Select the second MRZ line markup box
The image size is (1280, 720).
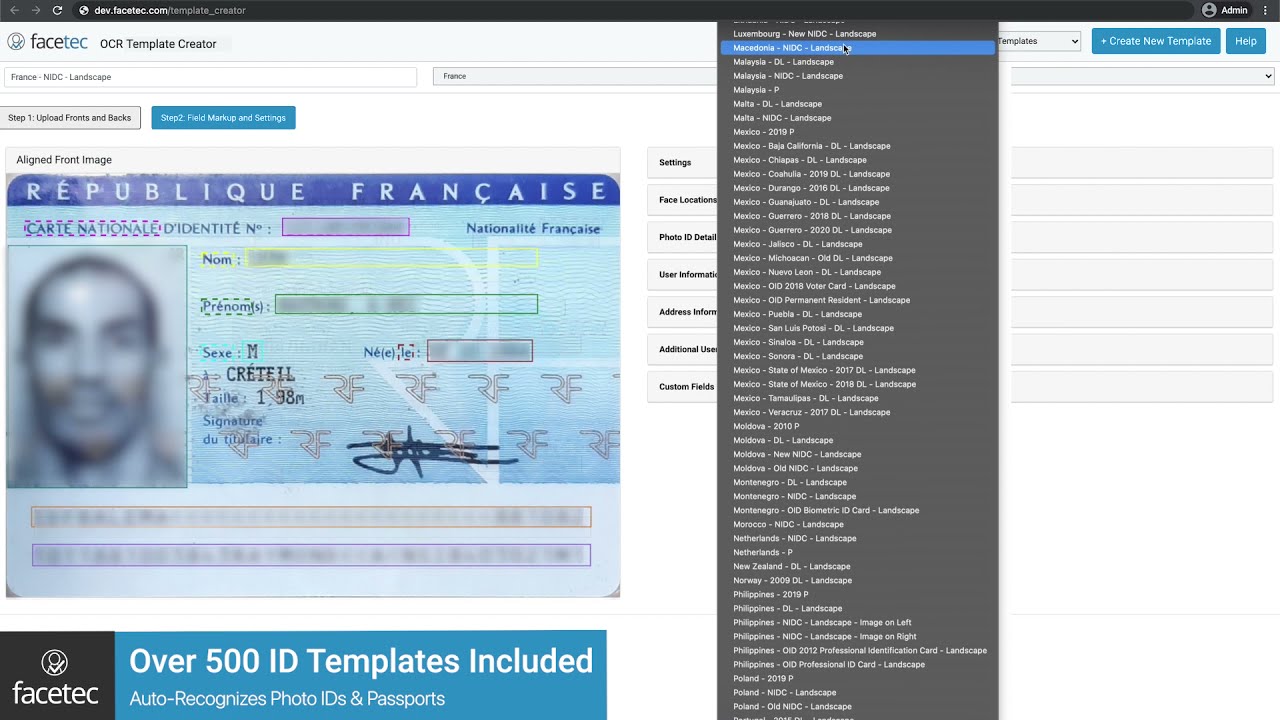coord(311,555)
